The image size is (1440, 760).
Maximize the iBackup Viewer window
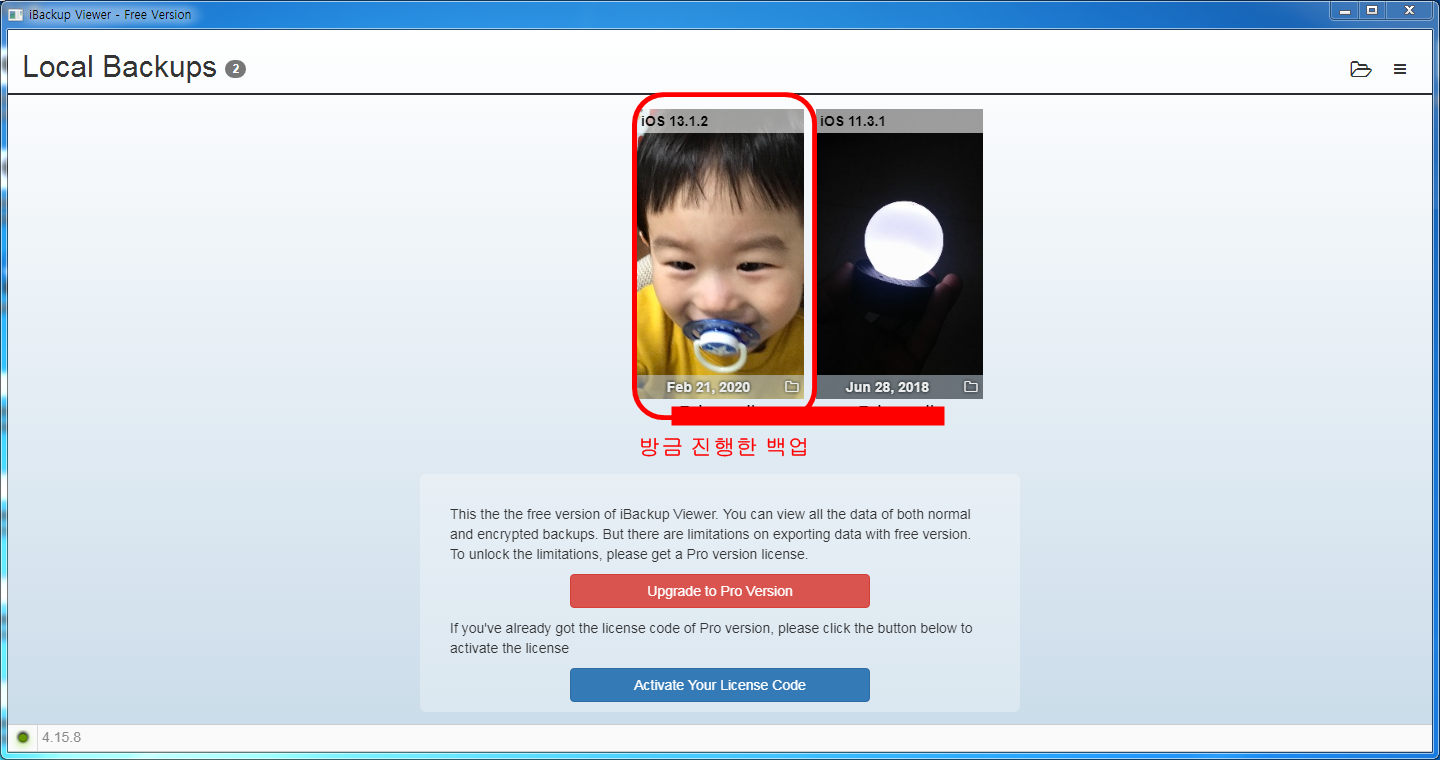click(1372, 10)
